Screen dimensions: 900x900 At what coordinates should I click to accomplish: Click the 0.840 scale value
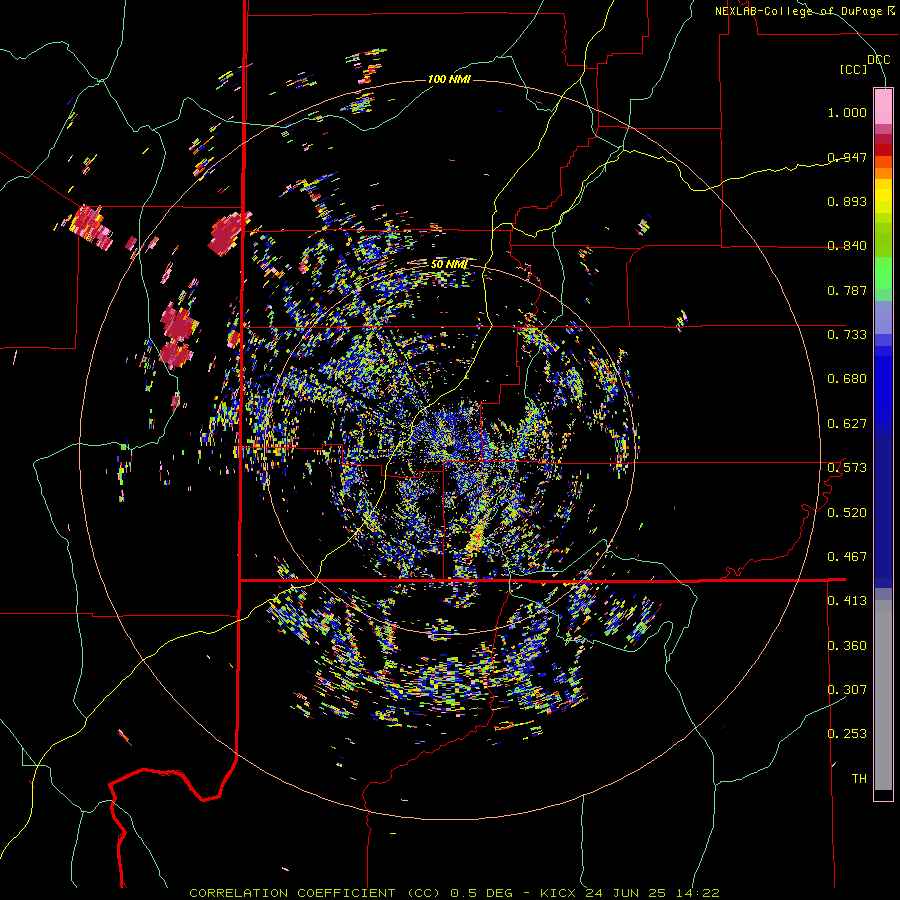tap(847, 246)
